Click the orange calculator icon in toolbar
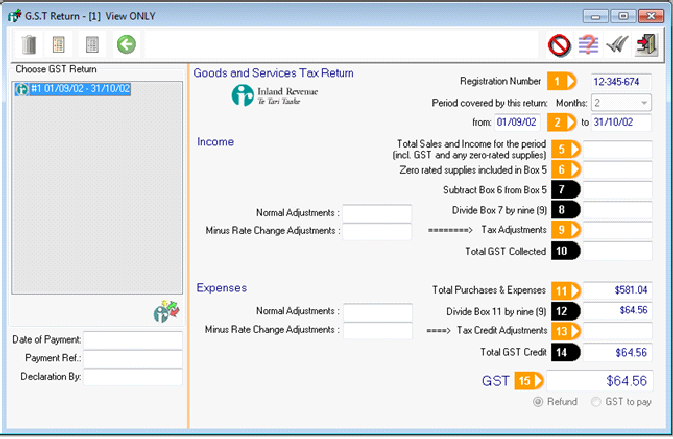 [x=60, y=44]
